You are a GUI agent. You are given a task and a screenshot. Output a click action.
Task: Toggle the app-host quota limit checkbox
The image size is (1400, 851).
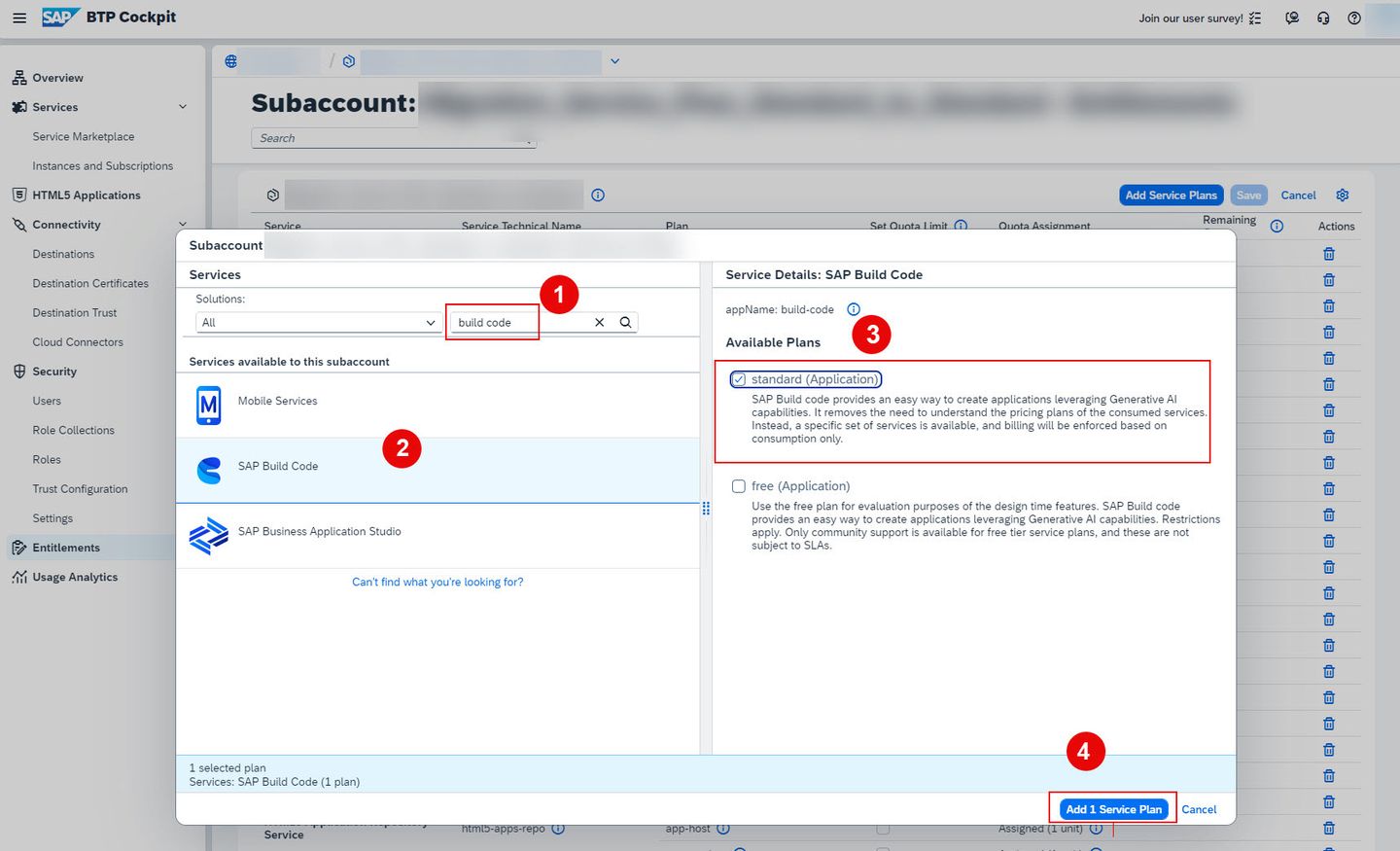(883, 829)
